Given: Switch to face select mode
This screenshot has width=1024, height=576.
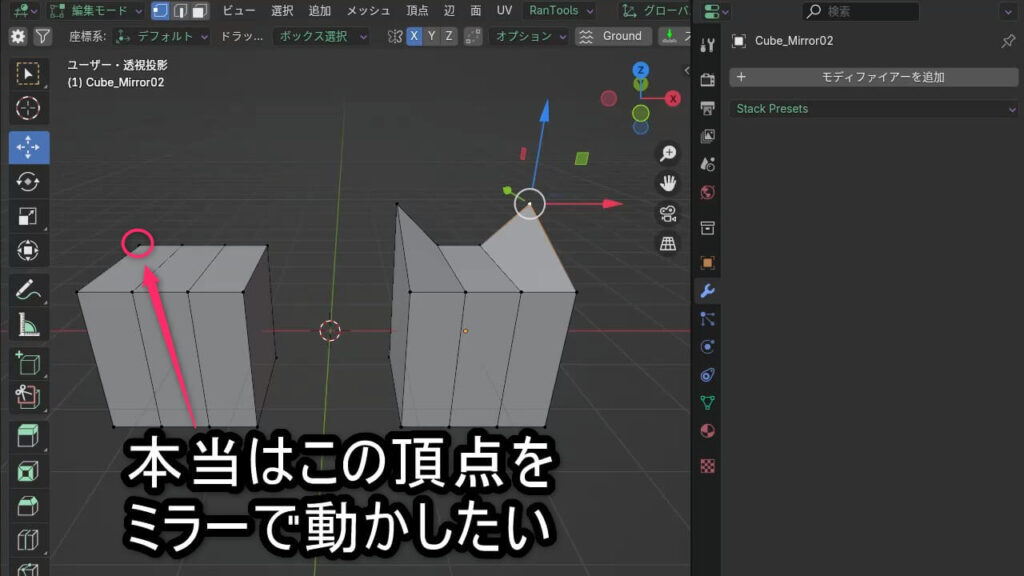Looking at the screenshot, I should tap(199, 11).
